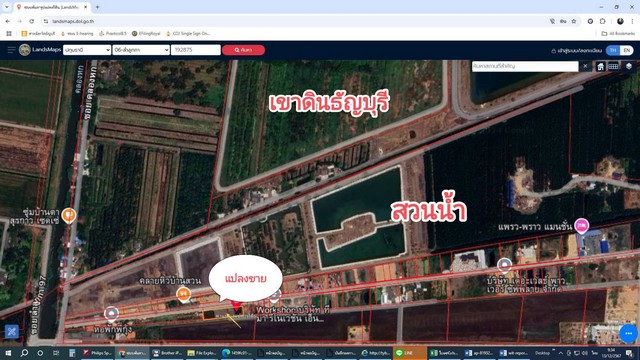
Task: Switch to File Explorer in taskbar
Action: (202, 353)
